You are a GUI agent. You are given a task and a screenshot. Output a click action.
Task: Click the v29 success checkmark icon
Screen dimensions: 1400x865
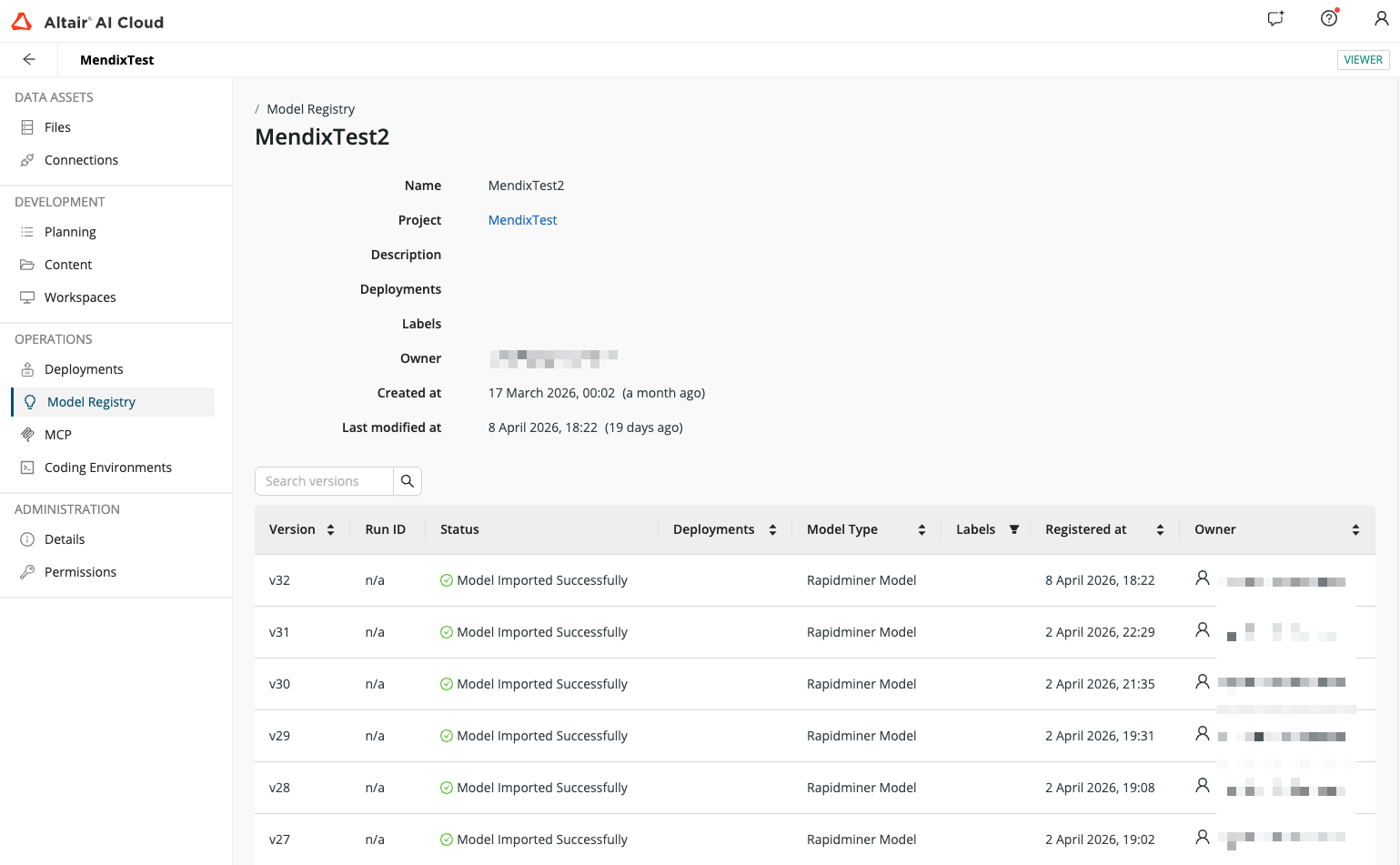pos(447,736)
